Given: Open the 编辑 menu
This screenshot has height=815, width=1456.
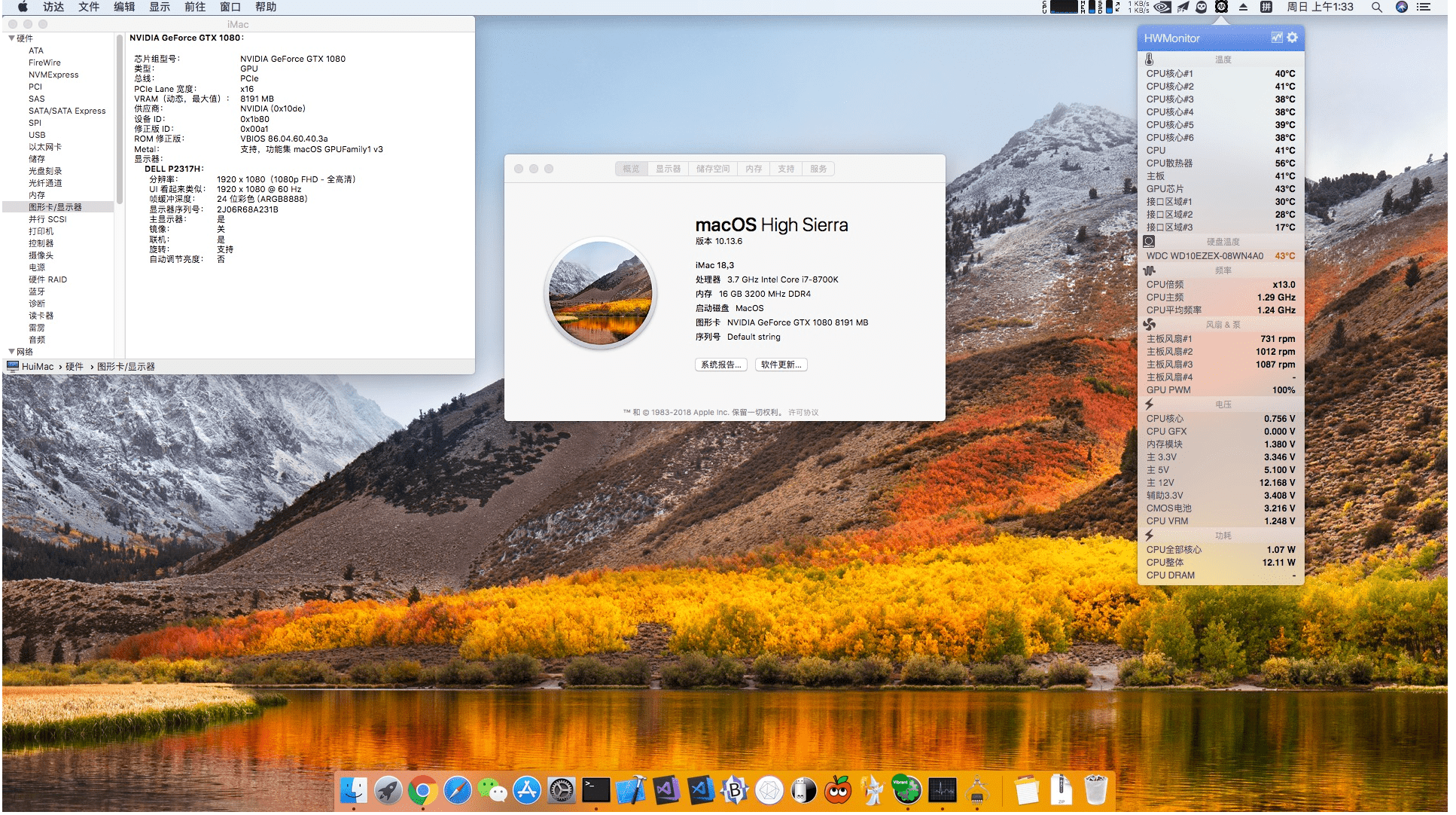Looking at the screenshot, I should click(124, 7).
